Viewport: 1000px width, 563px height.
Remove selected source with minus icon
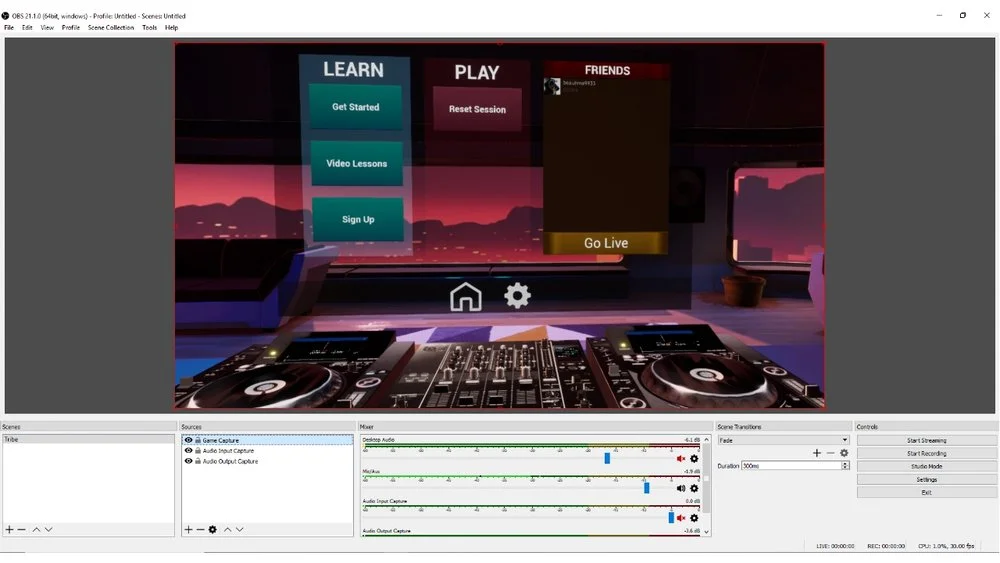click(x=200, y=529)
